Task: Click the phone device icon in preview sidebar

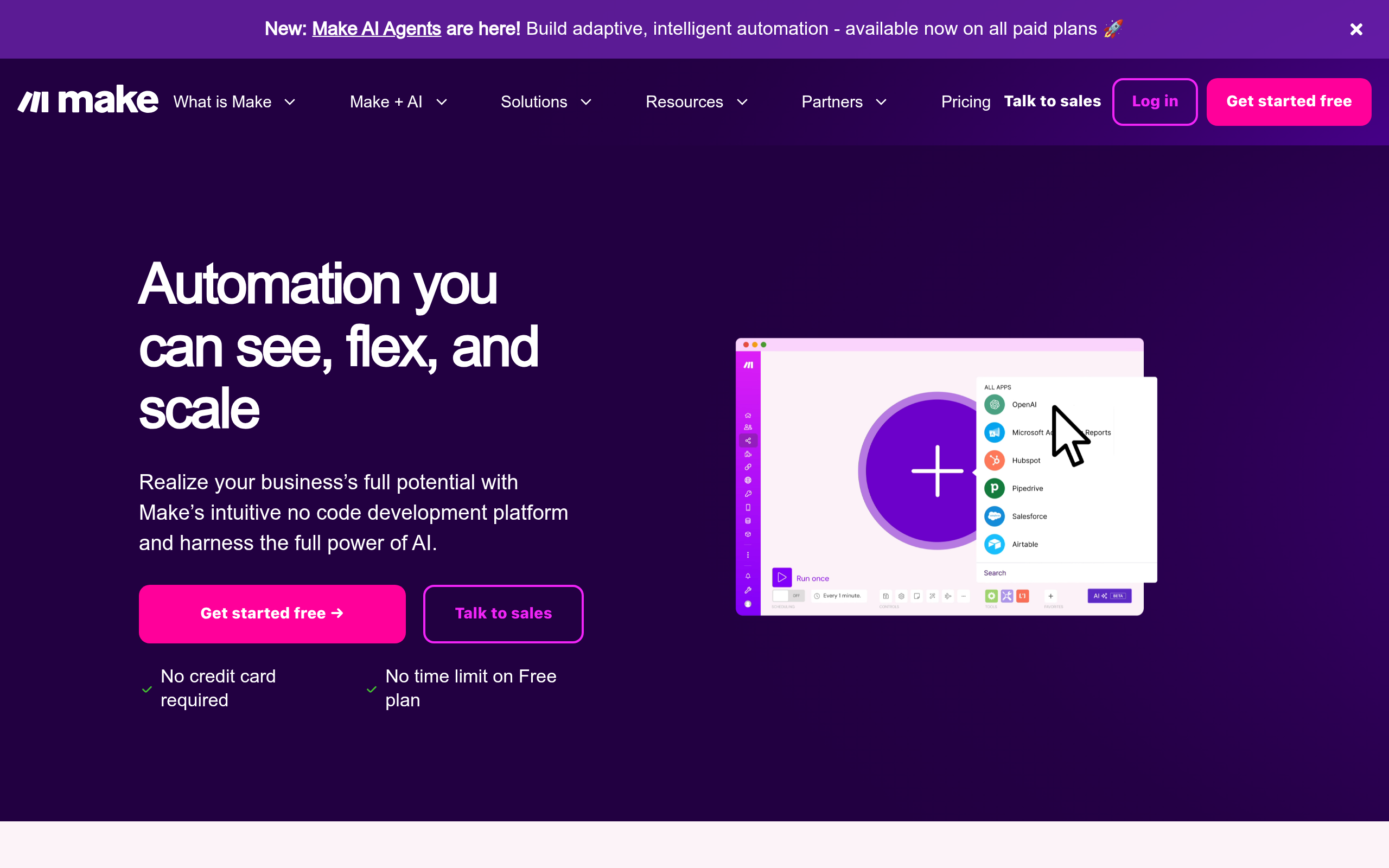Action: [748, 507]
